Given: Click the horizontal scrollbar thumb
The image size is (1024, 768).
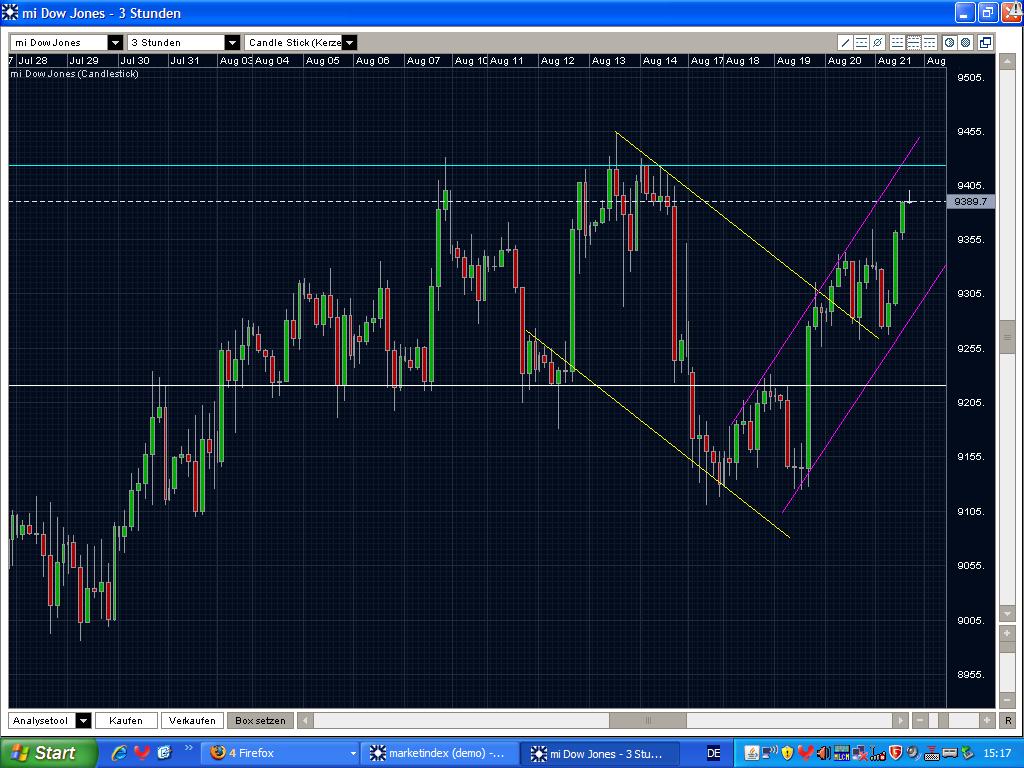Looking at the screenshot, I should click(648, 720).
